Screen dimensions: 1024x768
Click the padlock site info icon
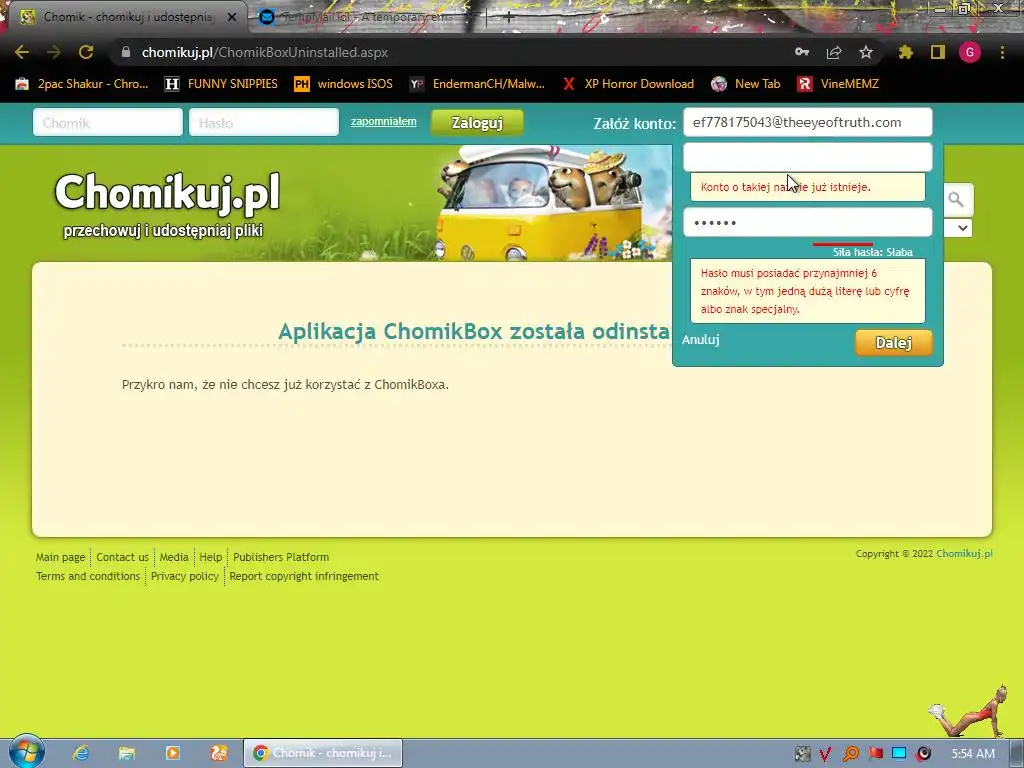pyautogui.click(x=126, y=52)
